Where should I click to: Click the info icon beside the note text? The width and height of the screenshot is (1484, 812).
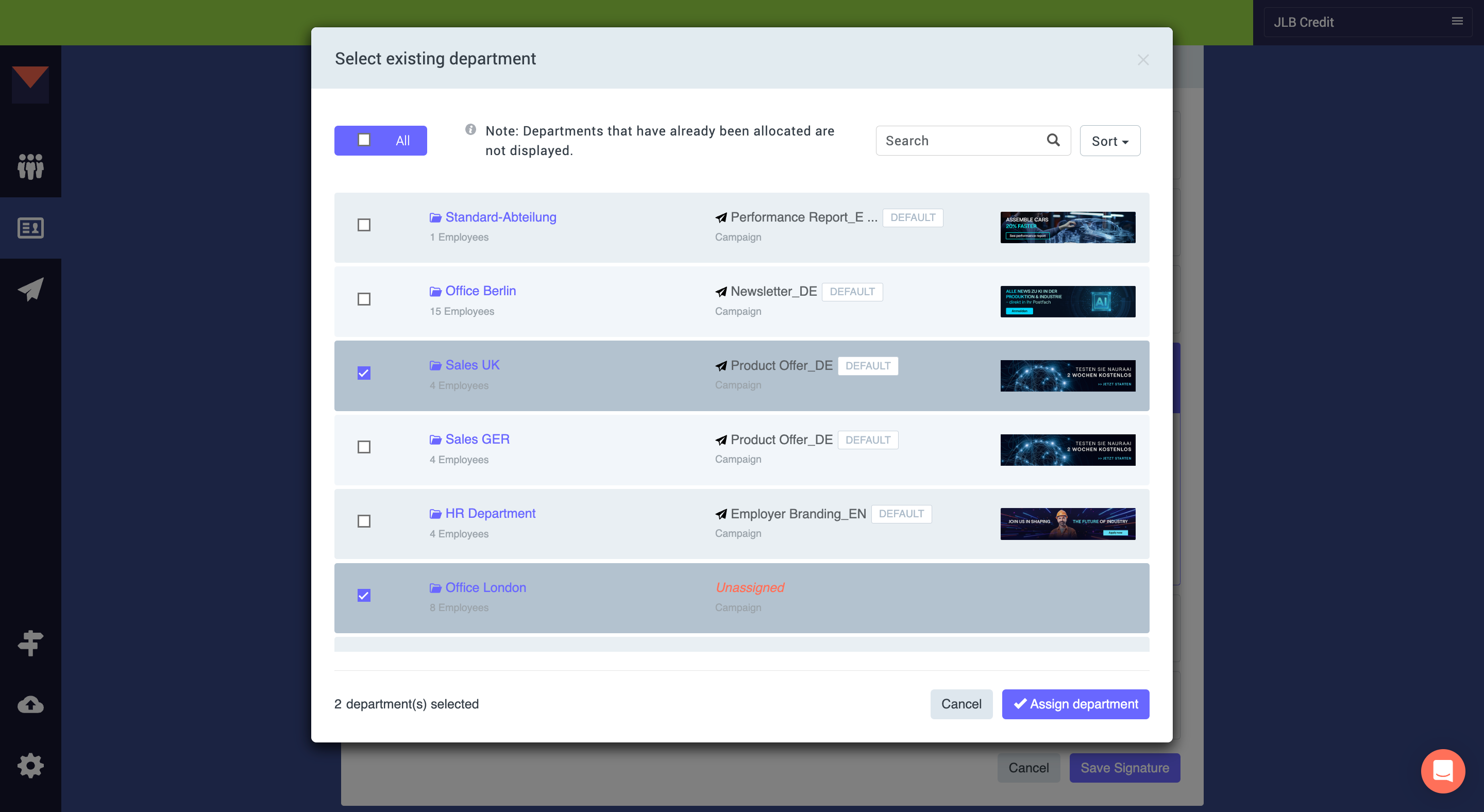pyautogui.click(x=470, y=129)
